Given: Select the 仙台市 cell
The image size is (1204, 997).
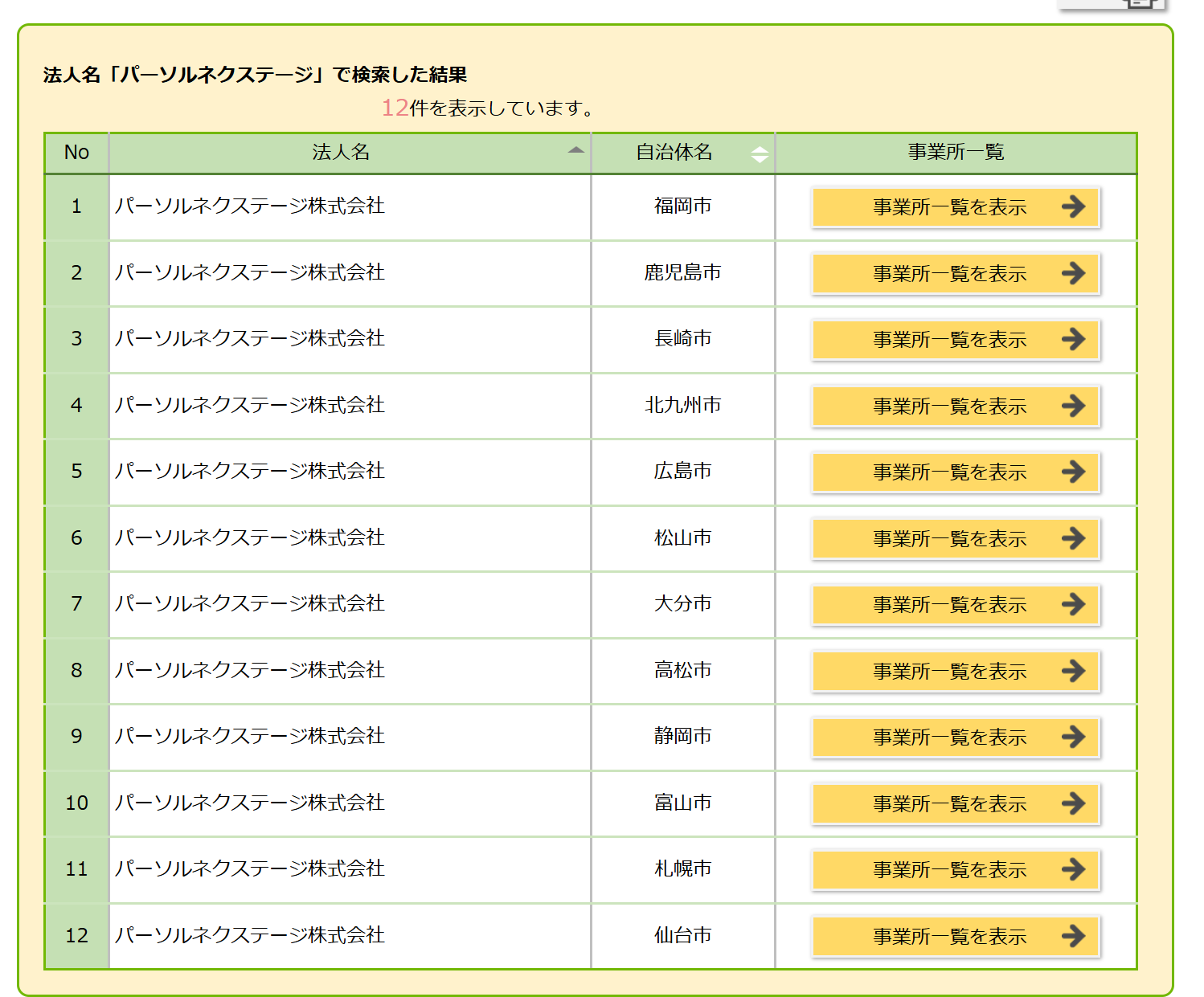Looking at the screenshot, I should [683, 936].
